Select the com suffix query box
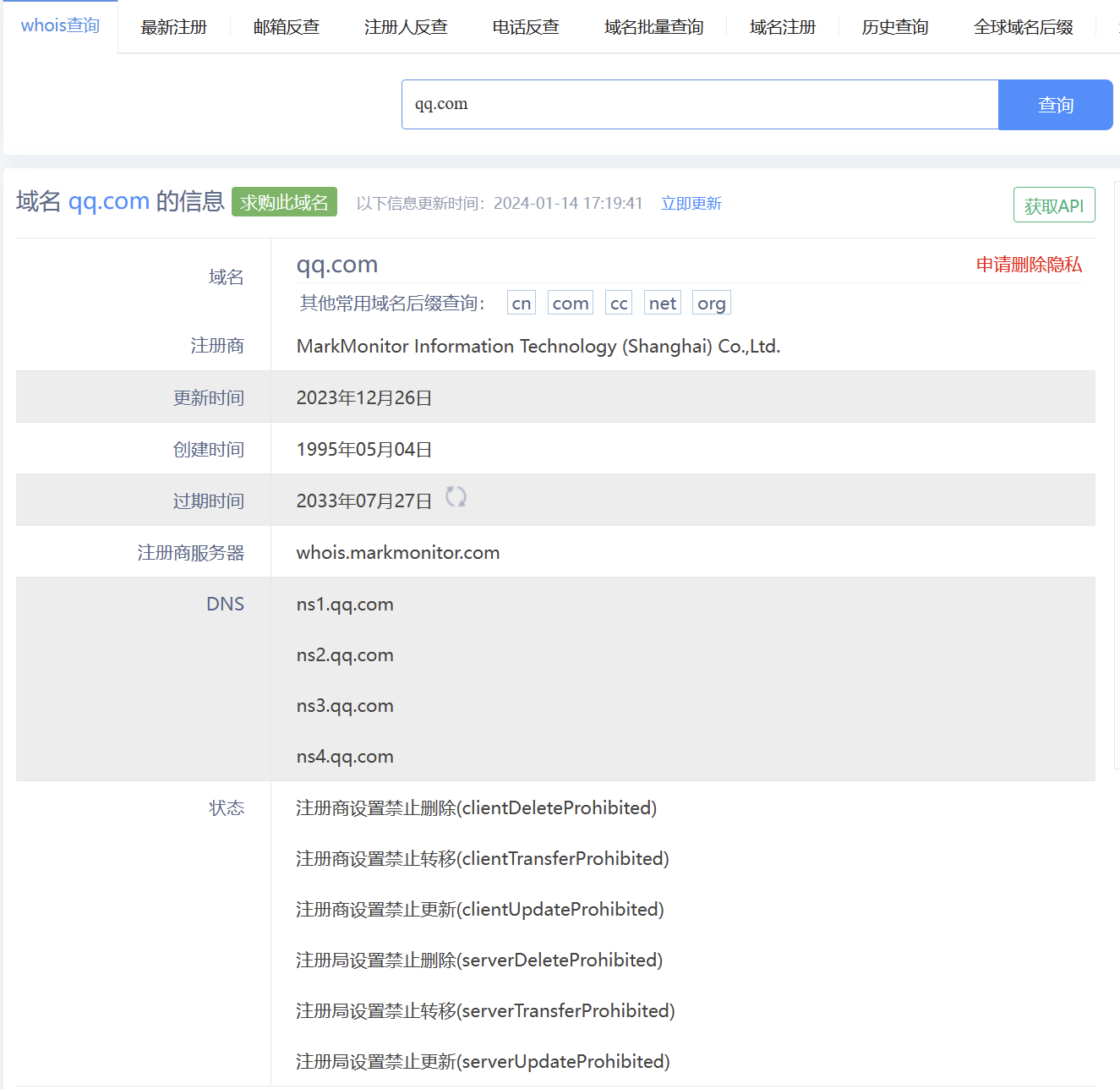The image size is (1120, 1089). coord(571,303)
